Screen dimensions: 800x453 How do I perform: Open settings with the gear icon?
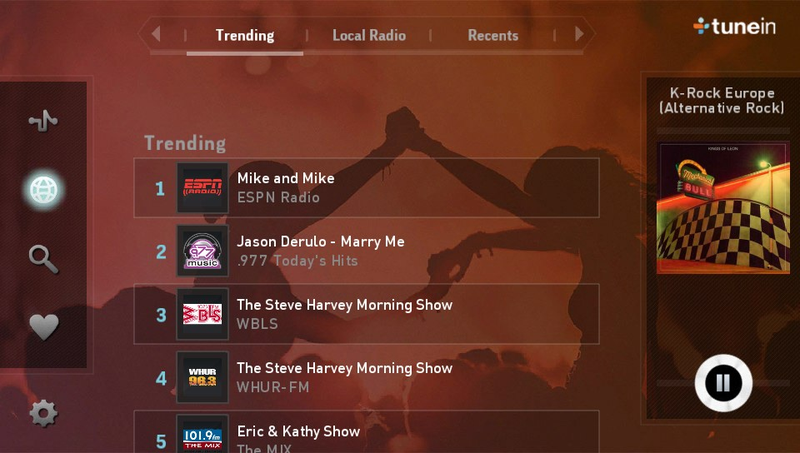coord(43,413)
